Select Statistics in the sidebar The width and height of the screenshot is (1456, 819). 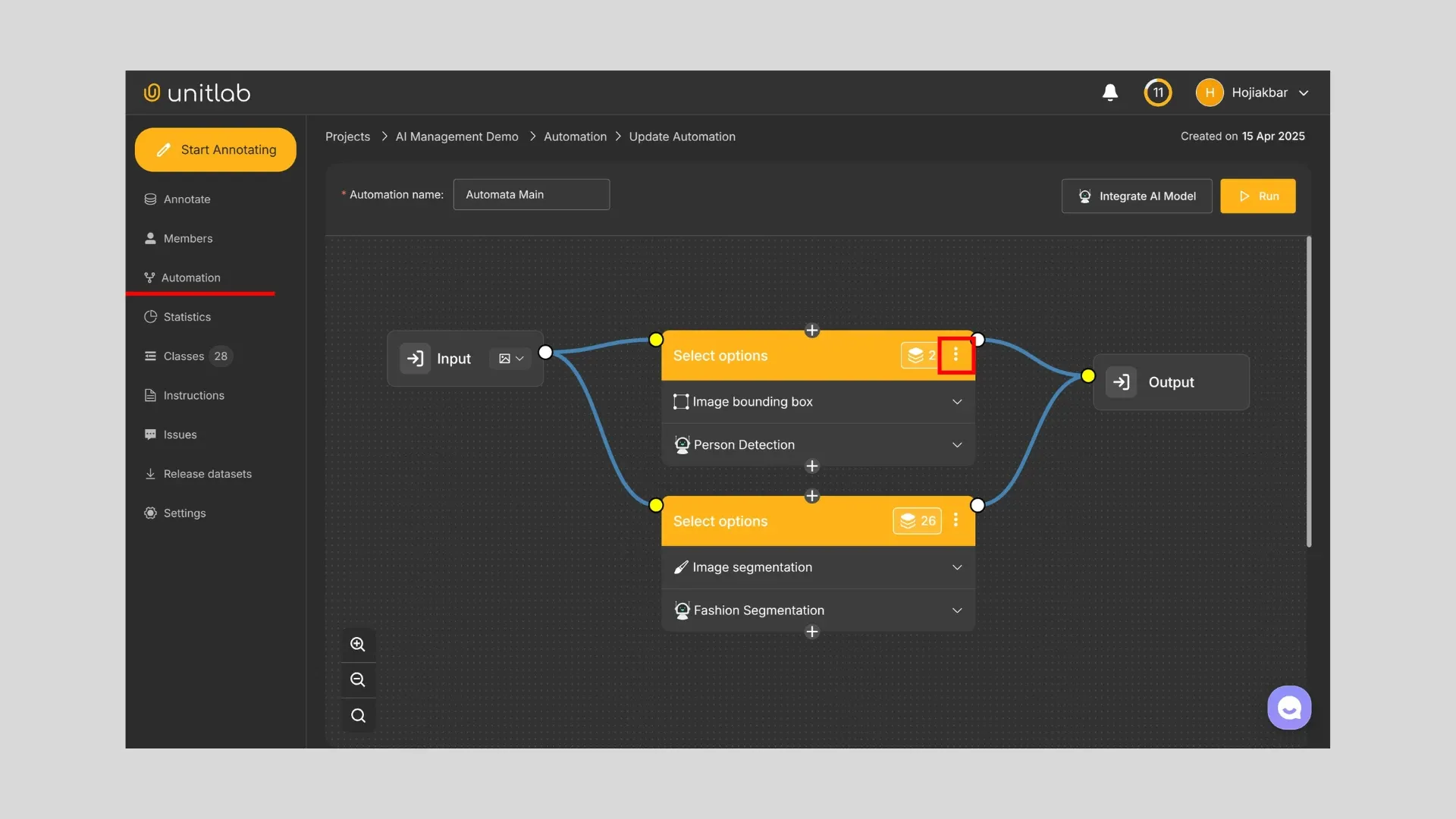(187, 317)
